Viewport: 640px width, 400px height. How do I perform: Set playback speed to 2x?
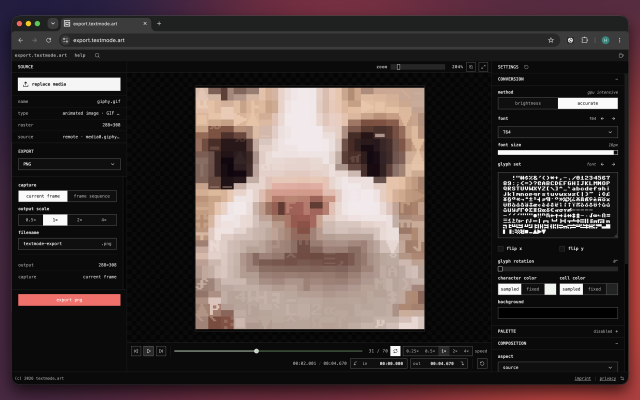tap(455, 351)
